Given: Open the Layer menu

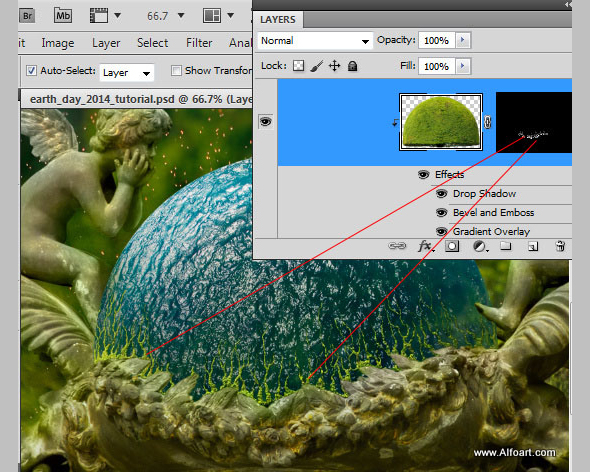Looking at the screenshot, I should tap(106, 43).
